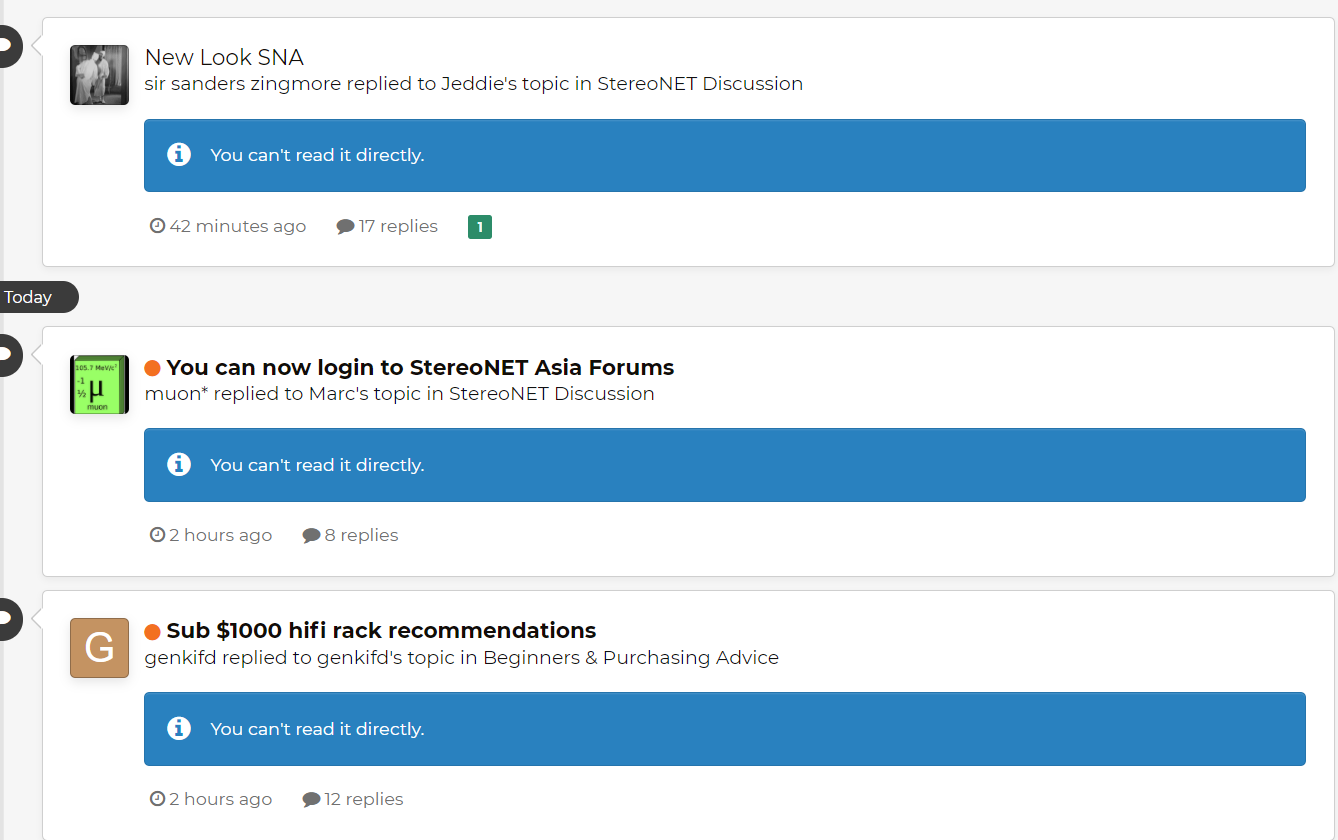Go to Beginners & Purchasing Advice forum
1338x840 pixels.
pos(630,657)
